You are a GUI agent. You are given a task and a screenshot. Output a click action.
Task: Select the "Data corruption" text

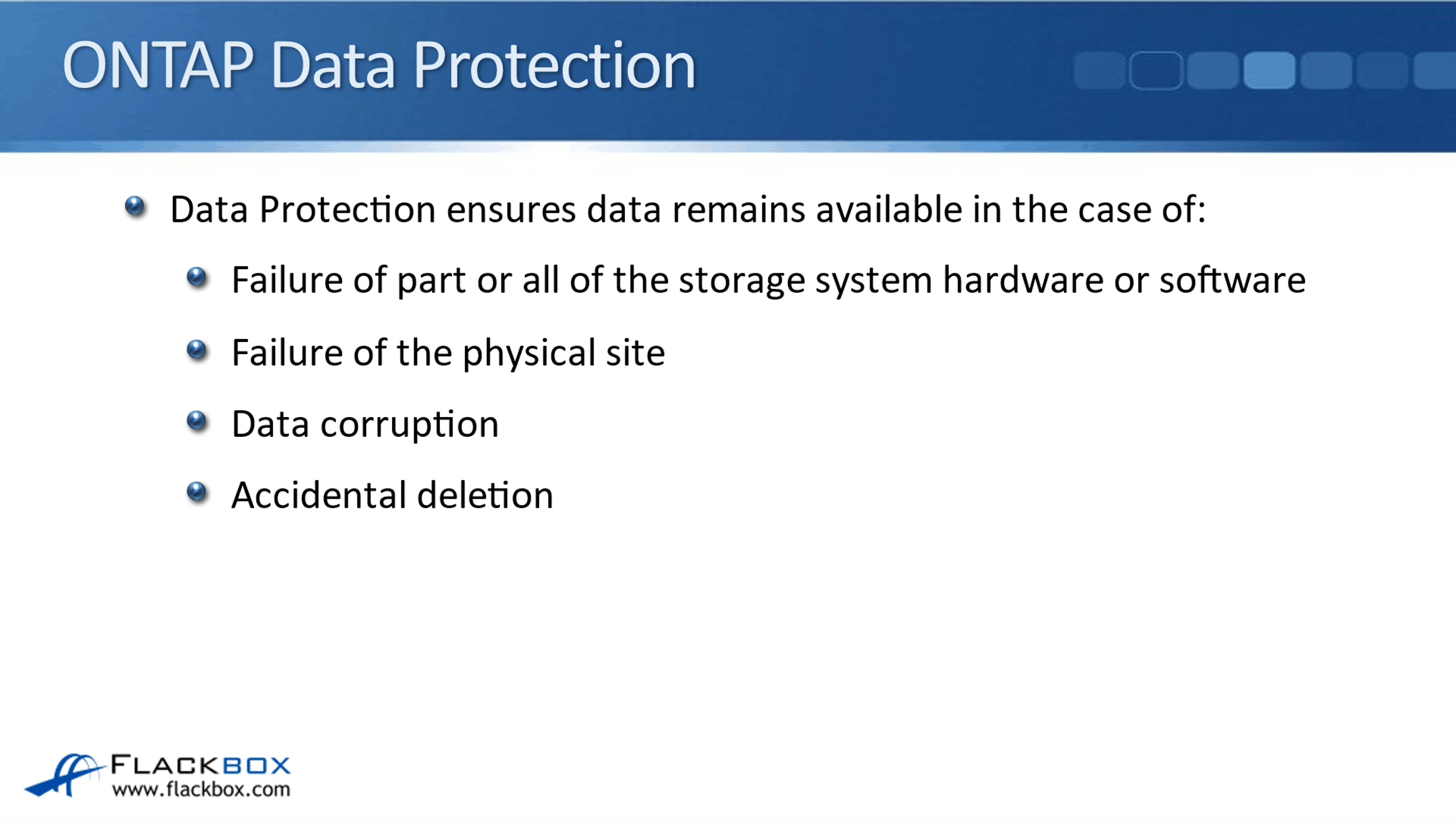[x=365, y=424]
